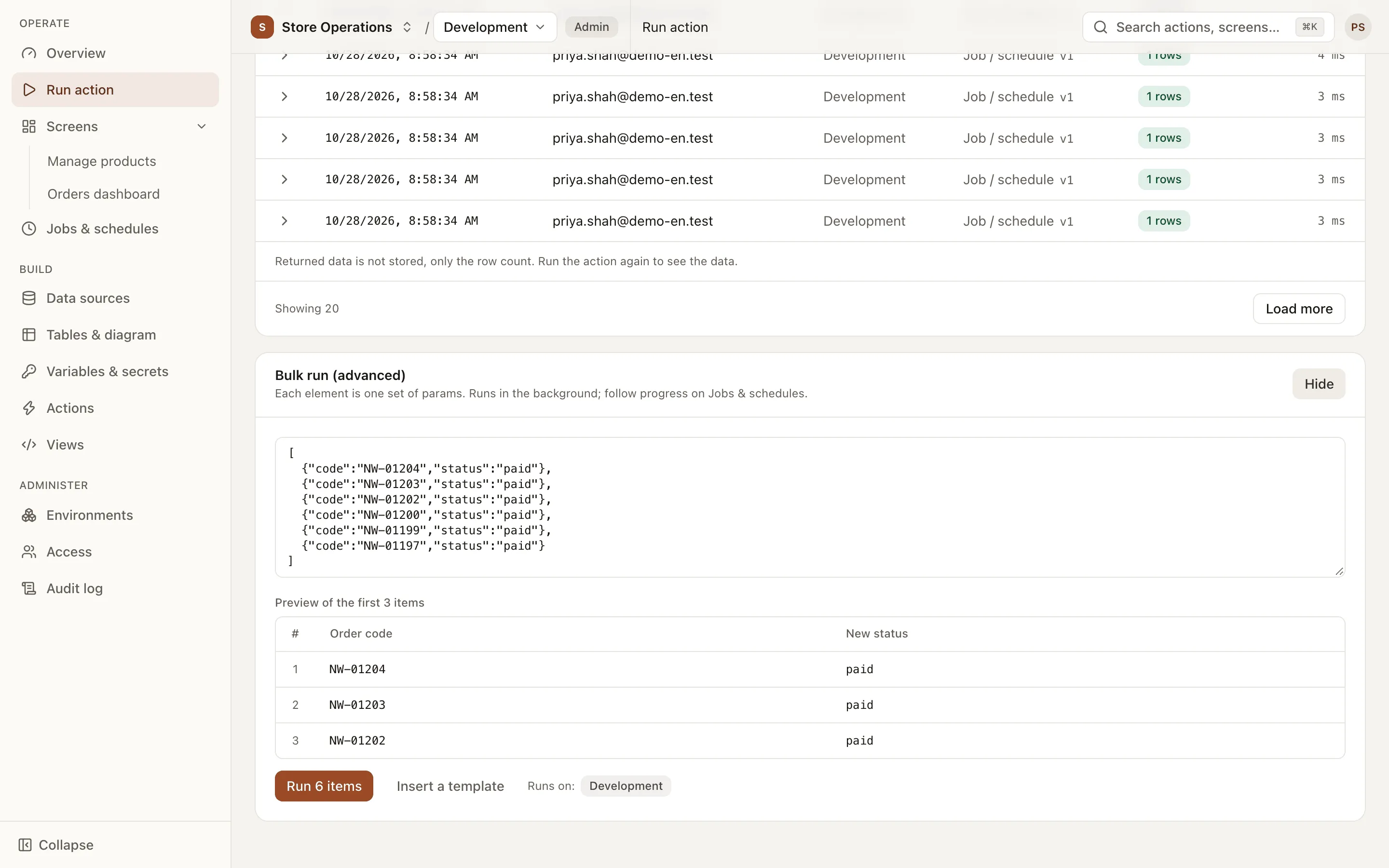The height and width of the screenshot is (868, 1389).
Task: Click the Development runs-on badge
Action: tap(626, 786)
